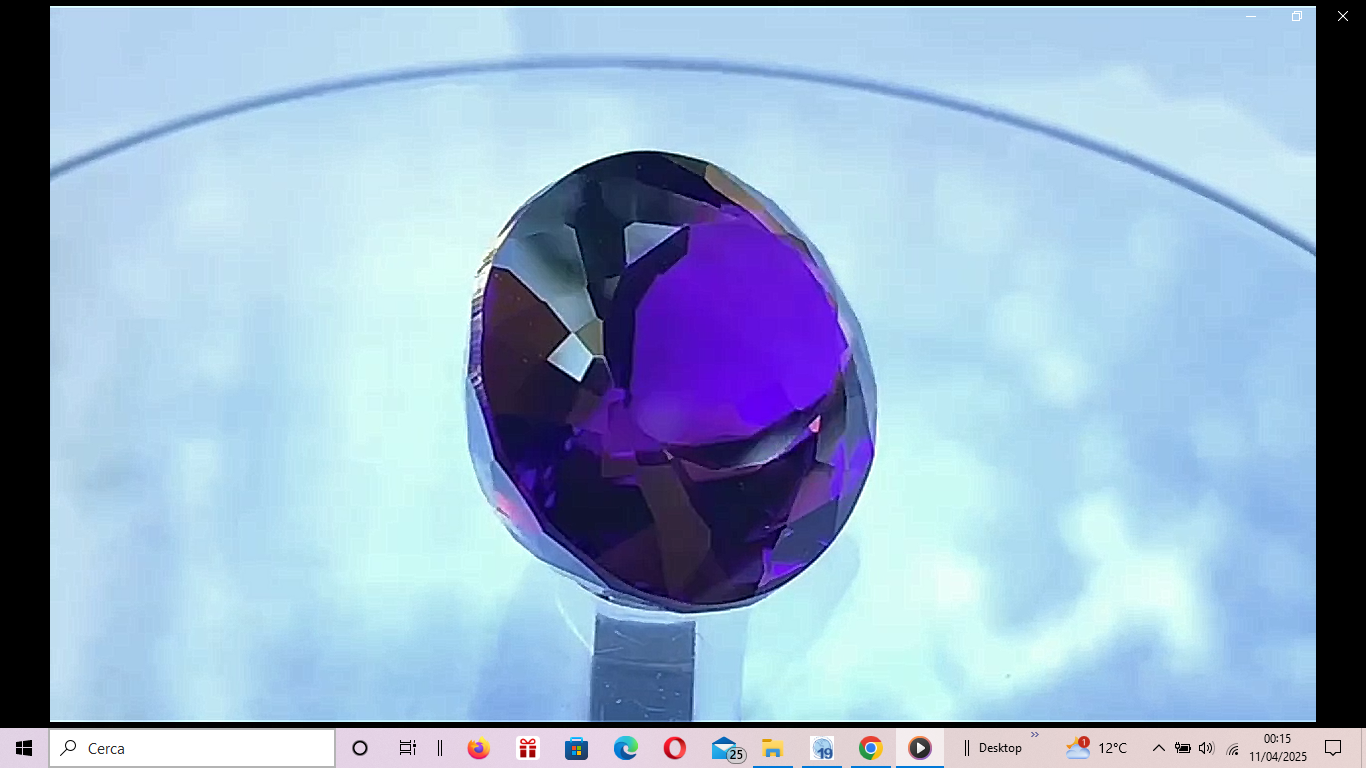Launch Microsoft Store from the taskbar

coord(576,748)
